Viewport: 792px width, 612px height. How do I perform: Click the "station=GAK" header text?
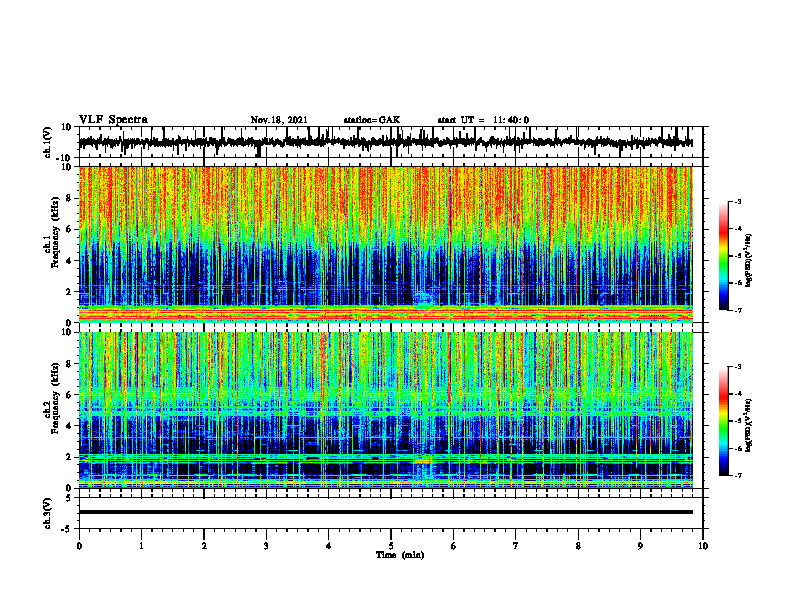[x=372, y=120]
